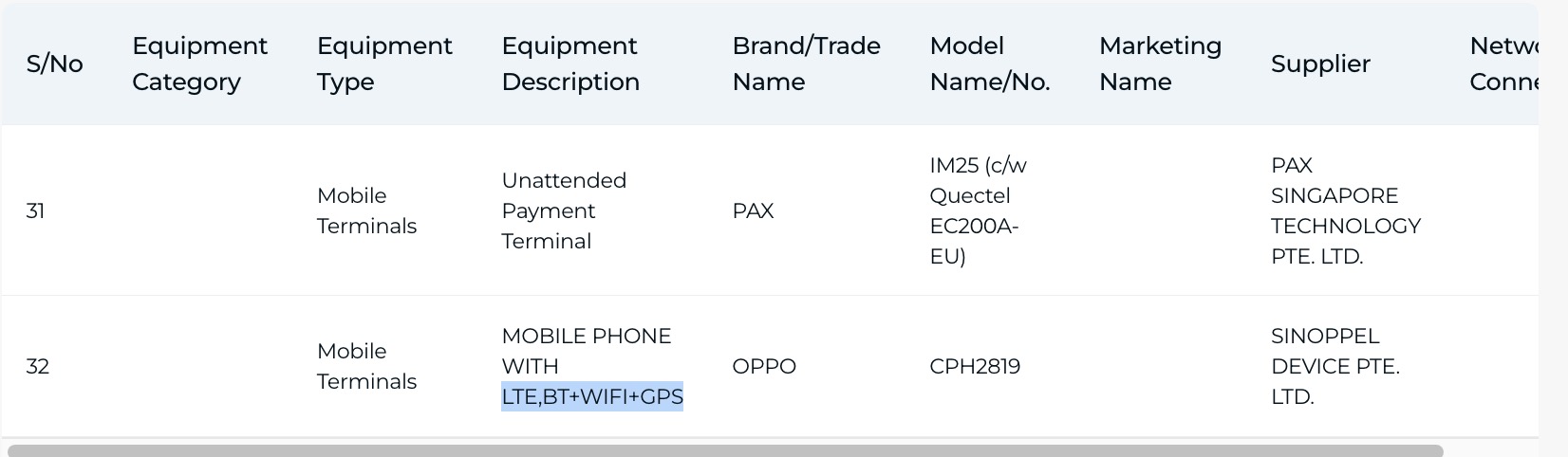Click serial number 31 cell

pyautogui.click(x=35, y=210)
